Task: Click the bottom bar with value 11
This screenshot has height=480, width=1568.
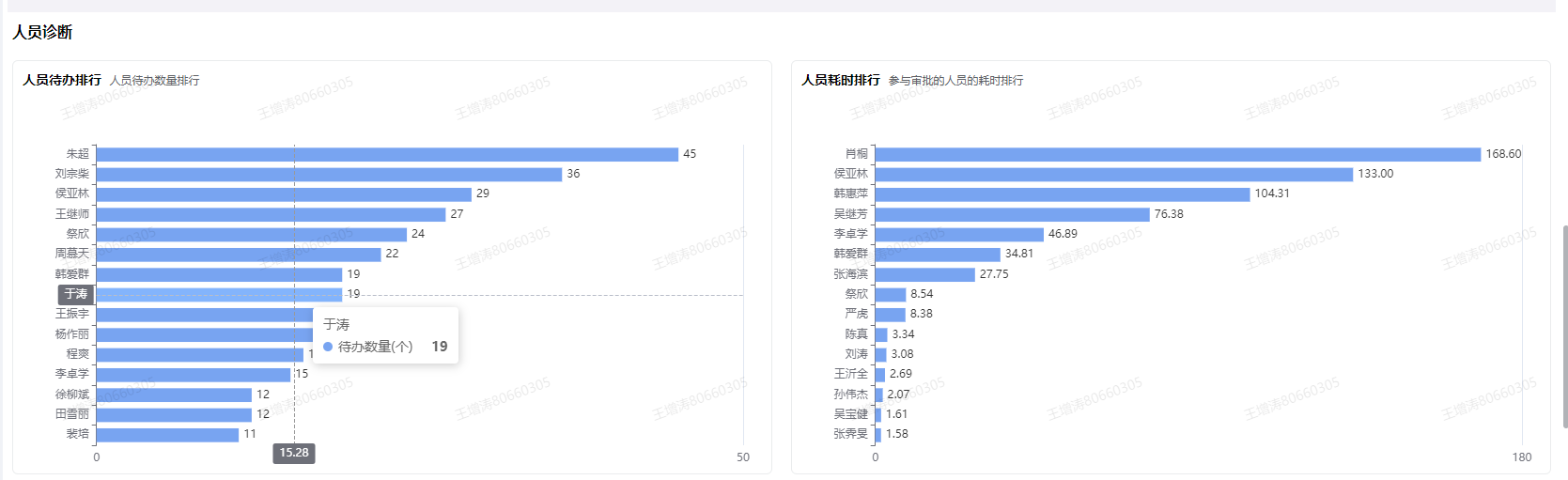Action: tap(167, 435)
